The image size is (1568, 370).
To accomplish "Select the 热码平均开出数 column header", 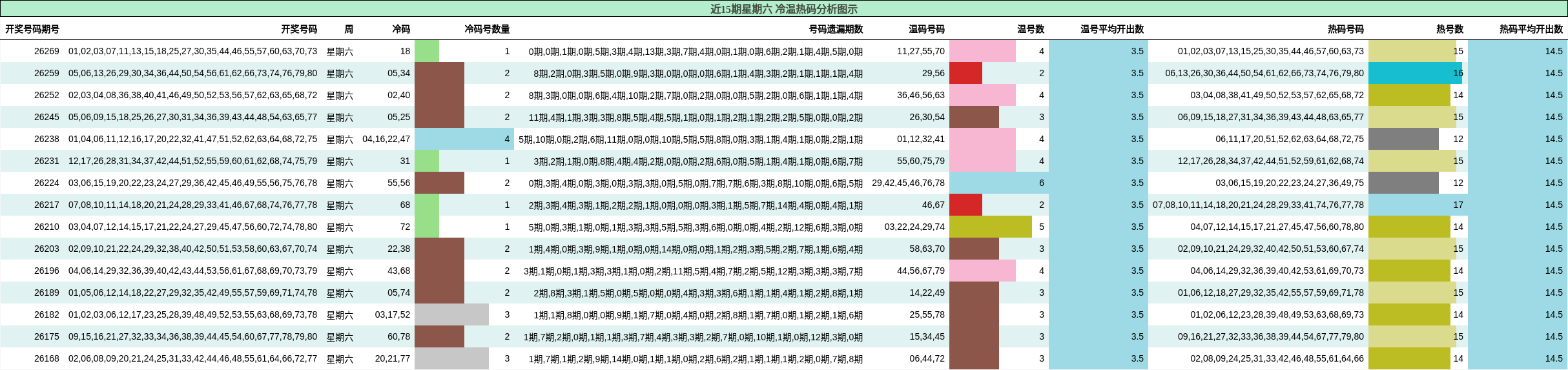I will point(1531,29).
